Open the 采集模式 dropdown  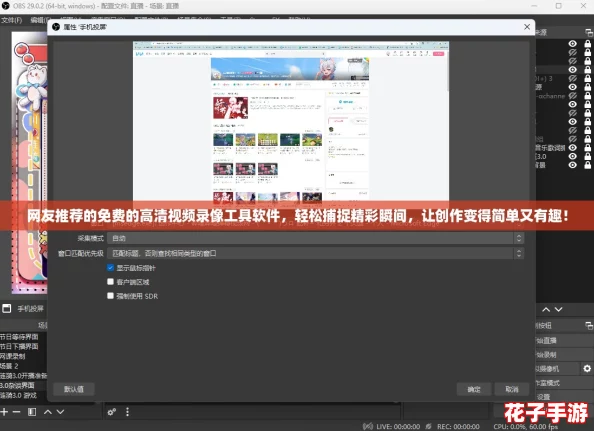click(316, 238)
